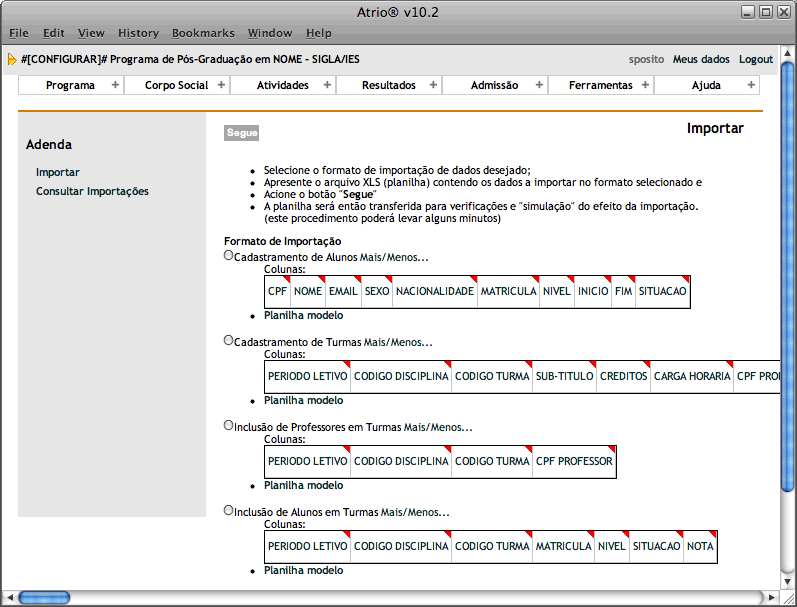Click the orange arrow icon before #[CONFIGURAR]#
This screenshot has height=607, width=797.
(x=12, y=59)
